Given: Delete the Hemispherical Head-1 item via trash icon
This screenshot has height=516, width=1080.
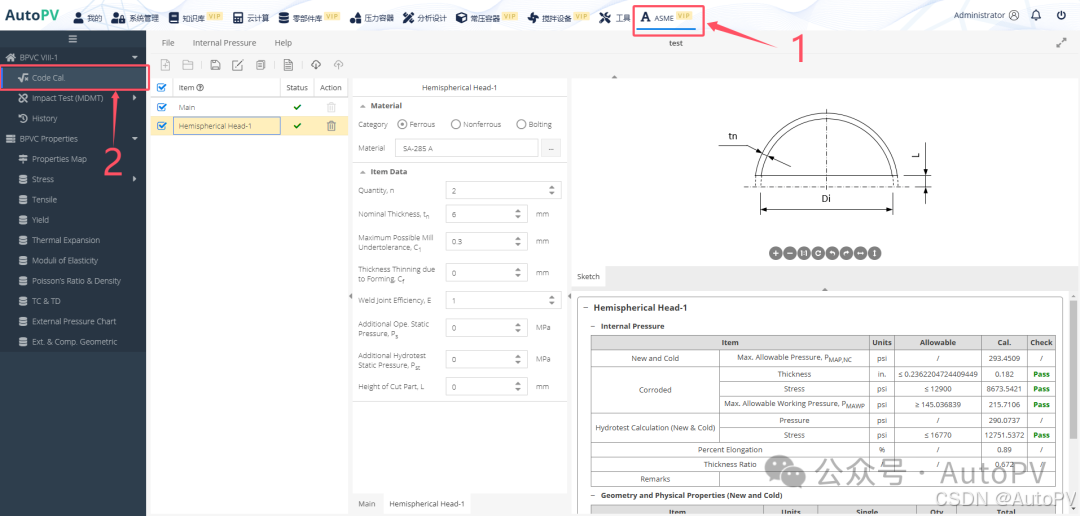Looking at the screenshot, I should point(331,126).
